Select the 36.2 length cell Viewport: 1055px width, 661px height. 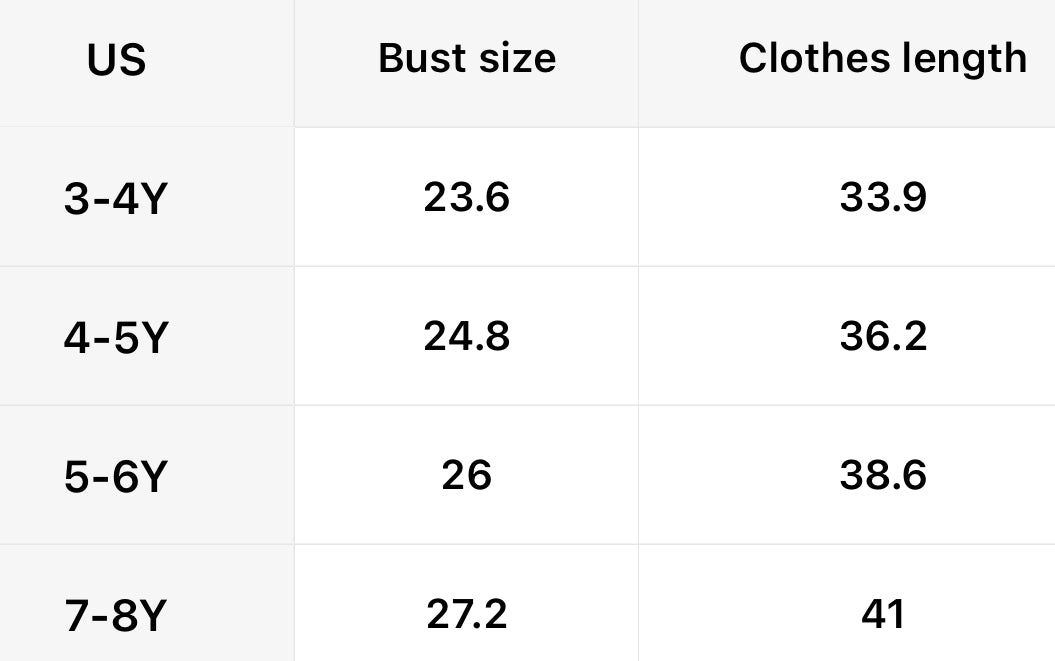click(x=883, y=336)
